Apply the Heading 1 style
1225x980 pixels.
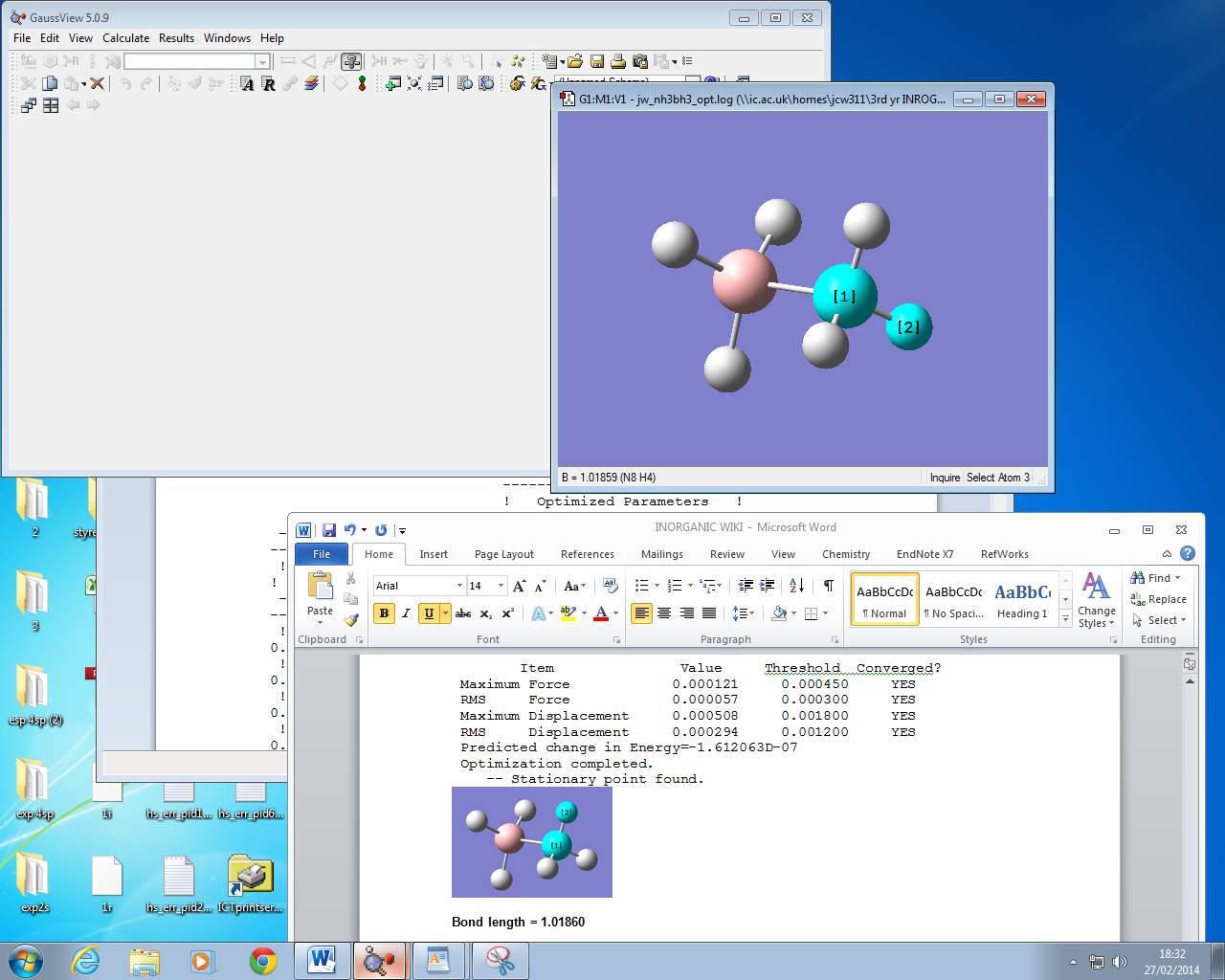point(1022,599)
